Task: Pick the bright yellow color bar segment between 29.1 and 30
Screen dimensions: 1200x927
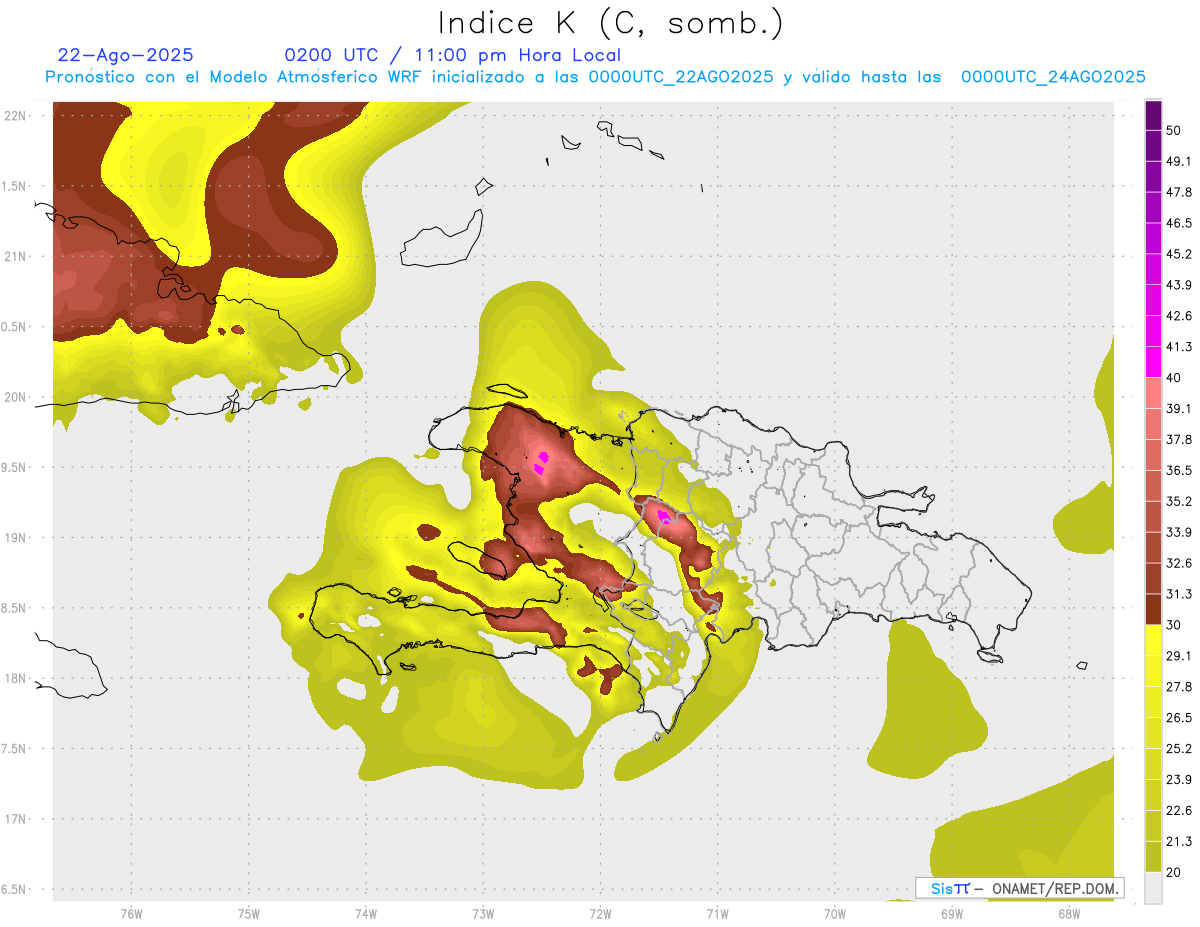Action: tap(1153, 640)
